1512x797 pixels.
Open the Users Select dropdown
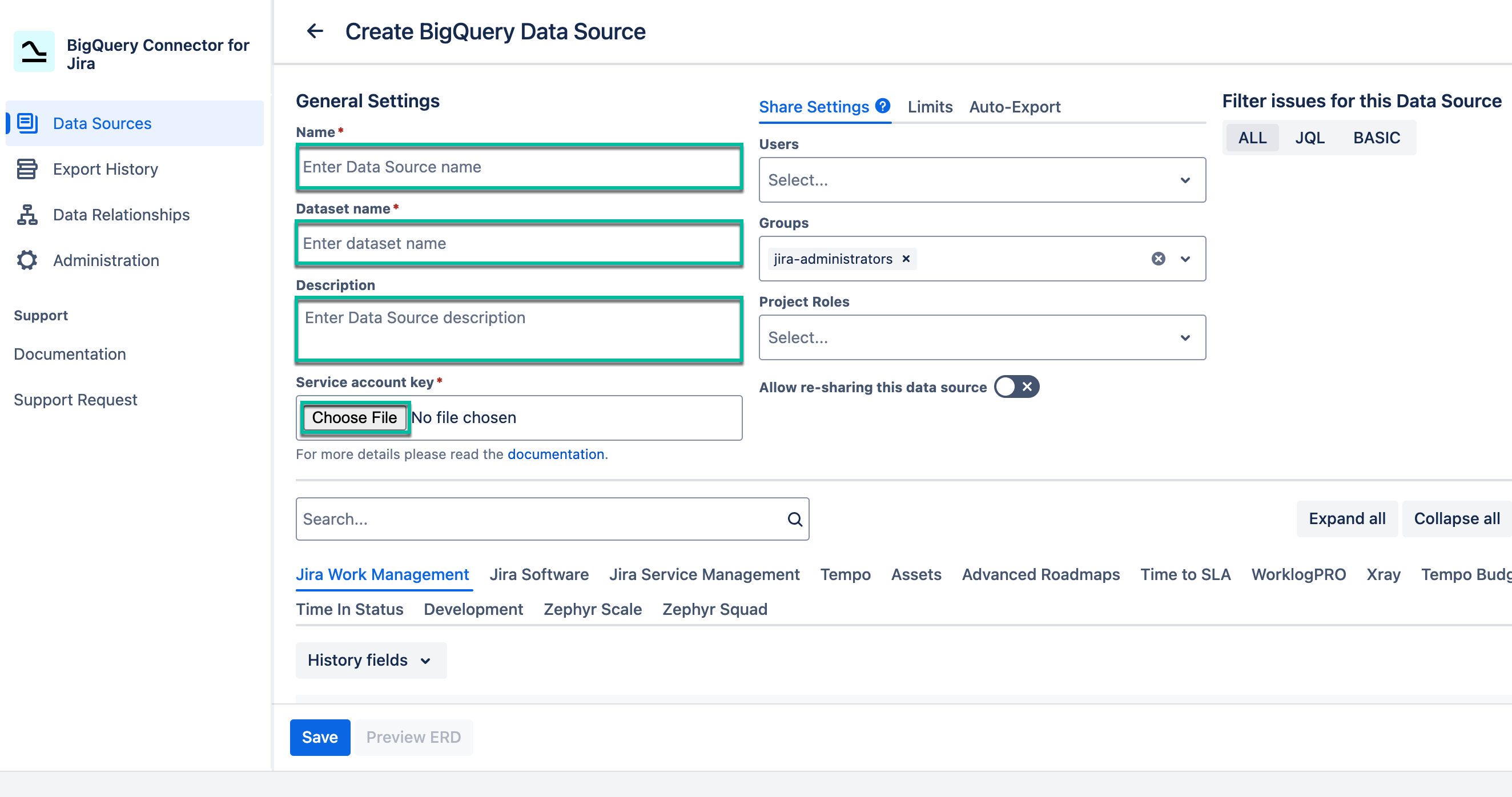pyautogui.click(x=982, y=180)
